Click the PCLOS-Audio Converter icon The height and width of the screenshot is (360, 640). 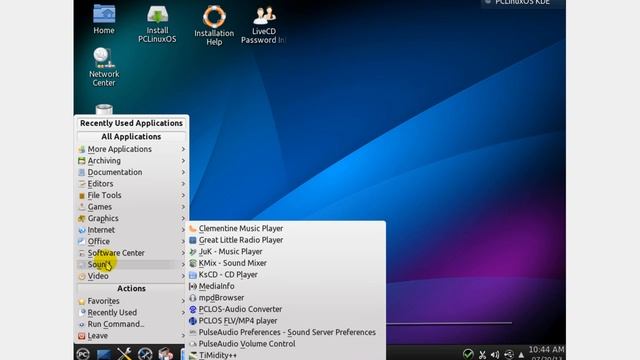pyautogui.click(x=193, y=309)
